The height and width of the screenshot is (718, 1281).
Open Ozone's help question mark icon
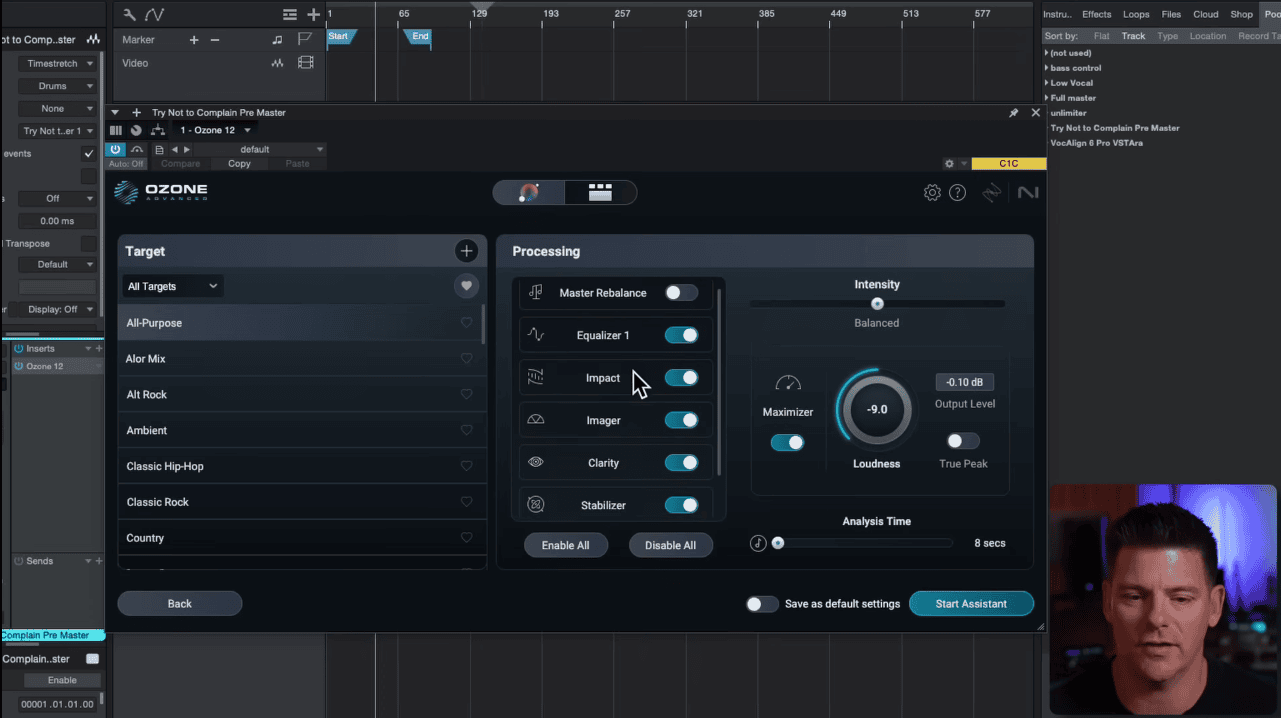pyautogui.click(x=957, y=192)
